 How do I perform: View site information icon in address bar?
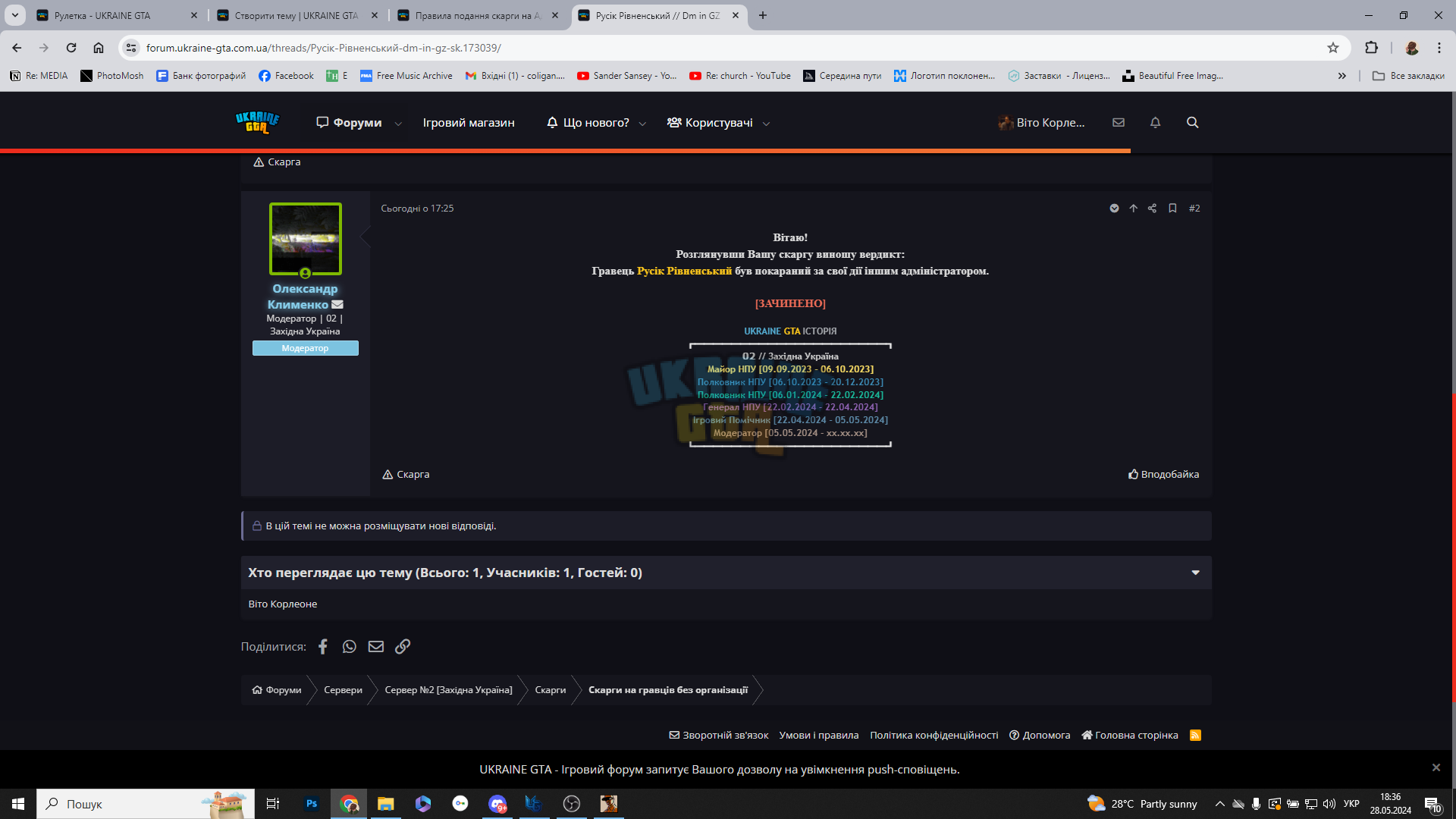pyautogui.click(x=131, y=48)
